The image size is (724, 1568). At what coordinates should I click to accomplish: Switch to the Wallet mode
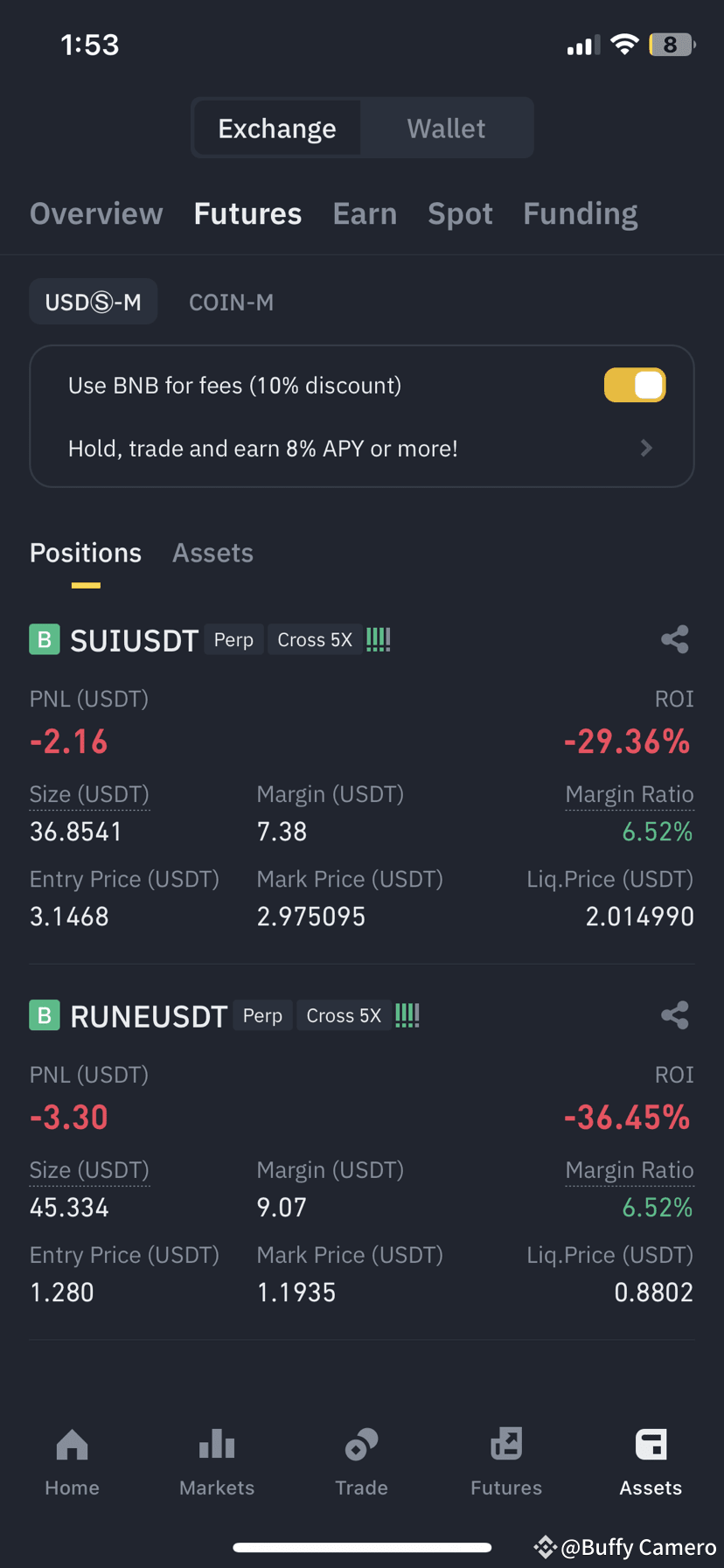446,129
